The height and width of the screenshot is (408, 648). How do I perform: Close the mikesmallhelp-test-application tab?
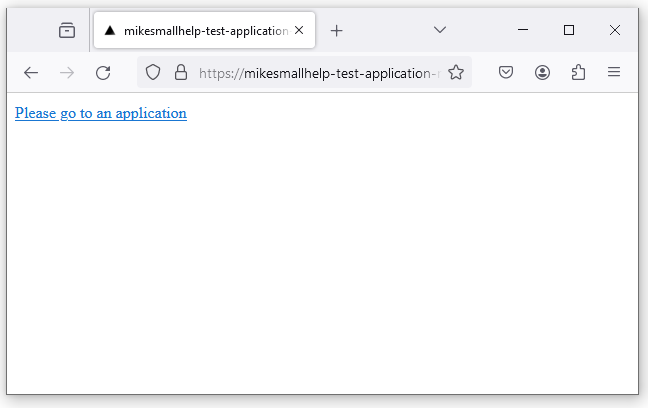299,30
